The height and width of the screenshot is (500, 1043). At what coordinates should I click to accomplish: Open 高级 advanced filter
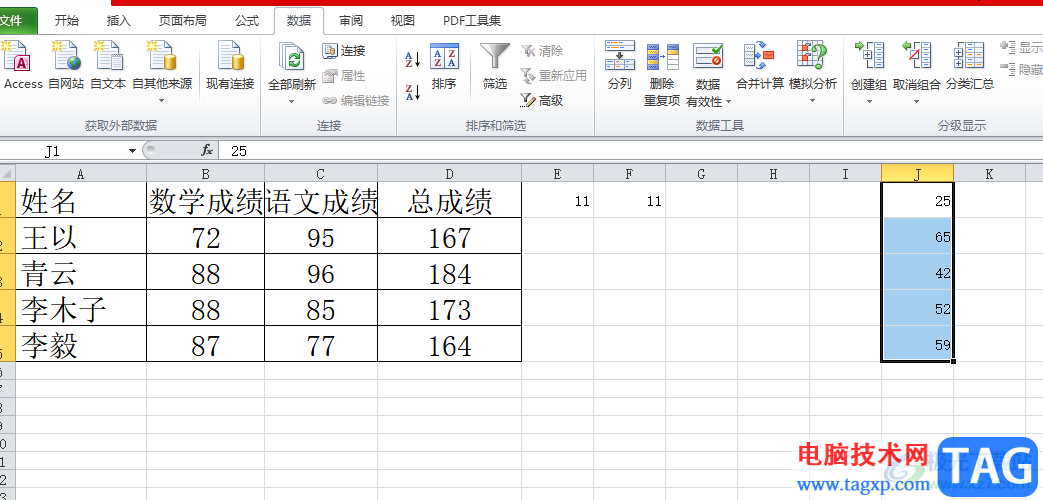542,101
